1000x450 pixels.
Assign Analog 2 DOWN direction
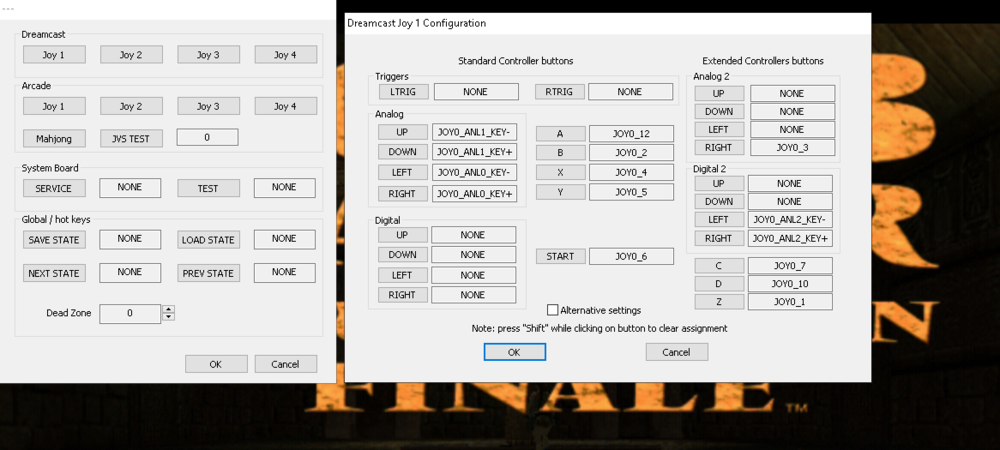(x=719, y=112)
